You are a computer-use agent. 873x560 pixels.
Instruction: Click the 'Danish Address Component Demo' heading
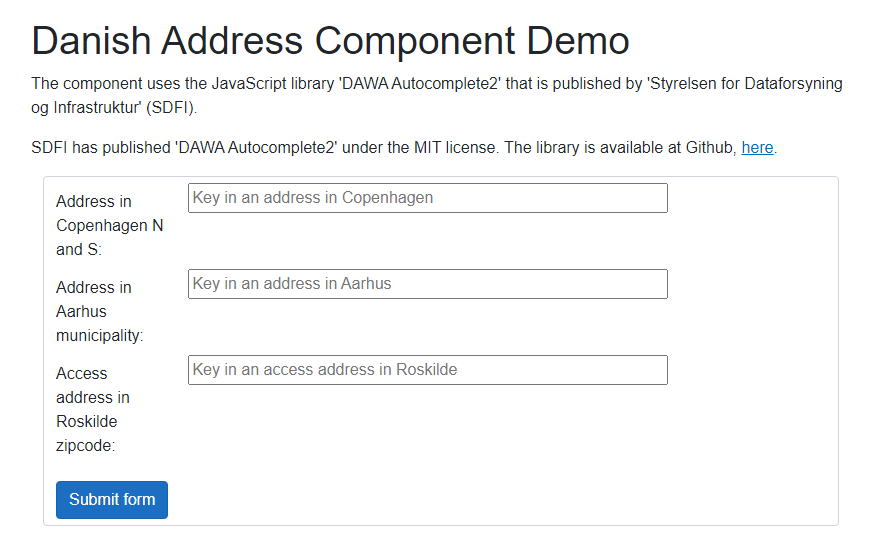(330, 41)
